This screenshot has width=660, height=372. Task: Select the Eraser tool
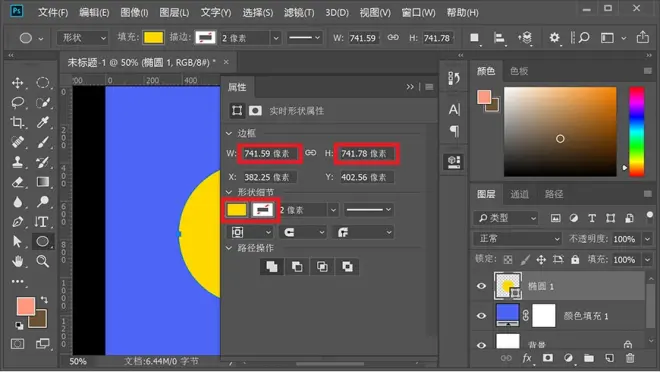coord(18,182)
